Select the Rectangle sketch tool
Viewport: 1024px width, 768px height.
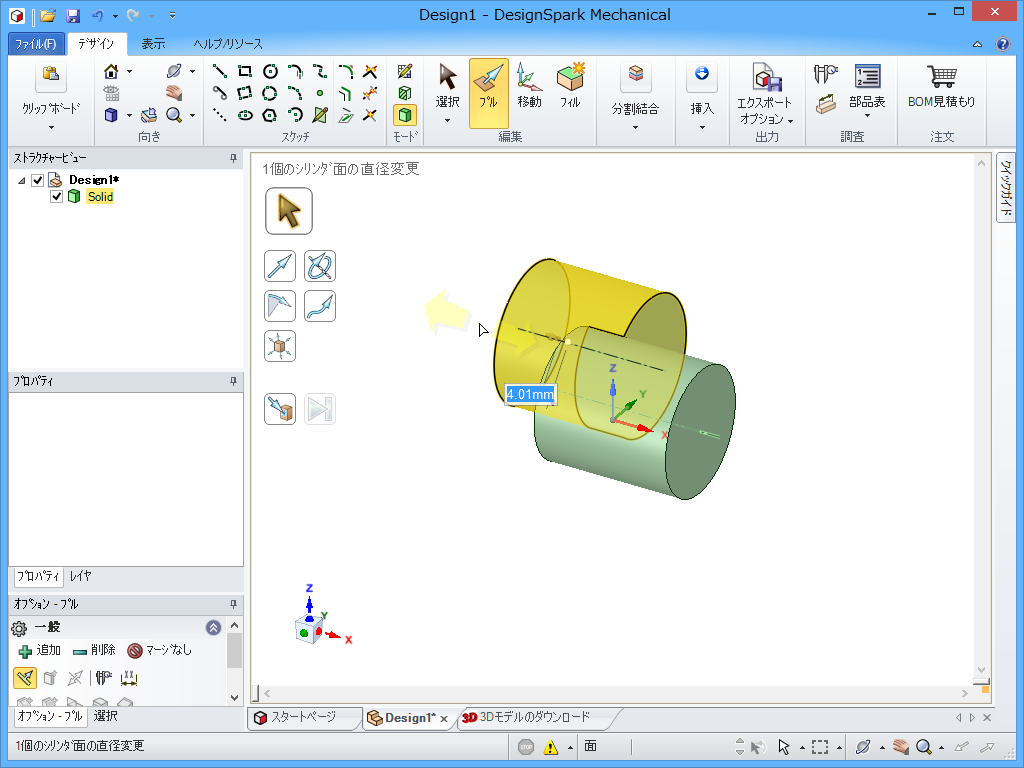[x=244, y=71]
